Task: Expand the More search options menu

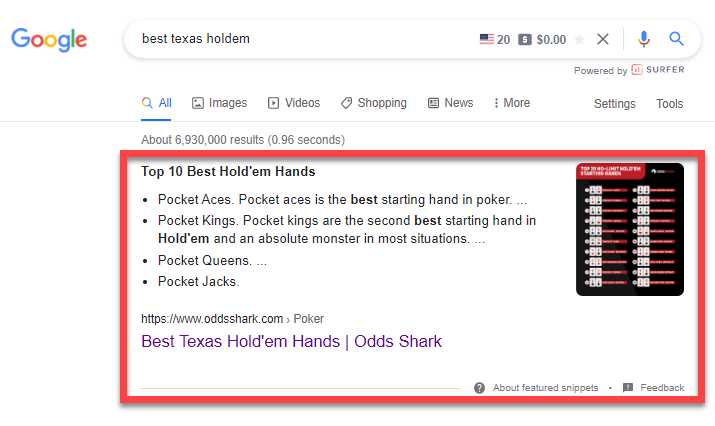Action: (510, 103)
